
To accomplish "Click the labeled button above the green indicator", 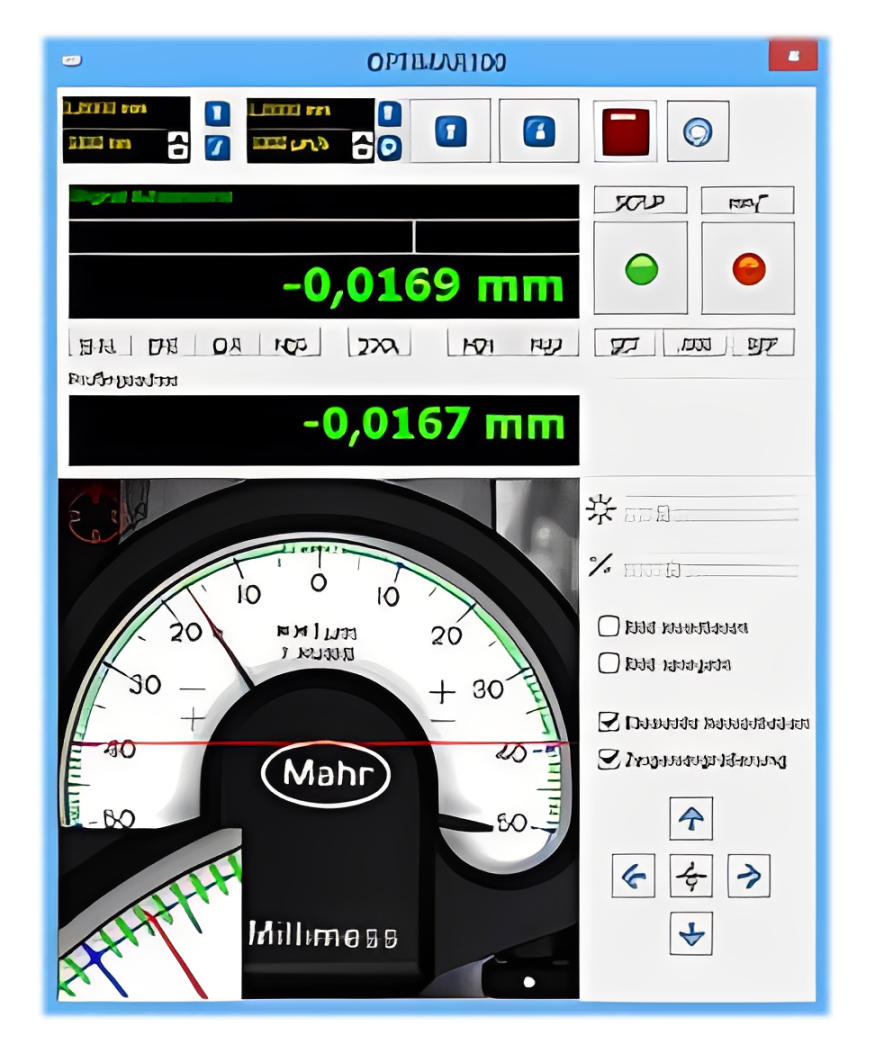I will click(640, 200).
